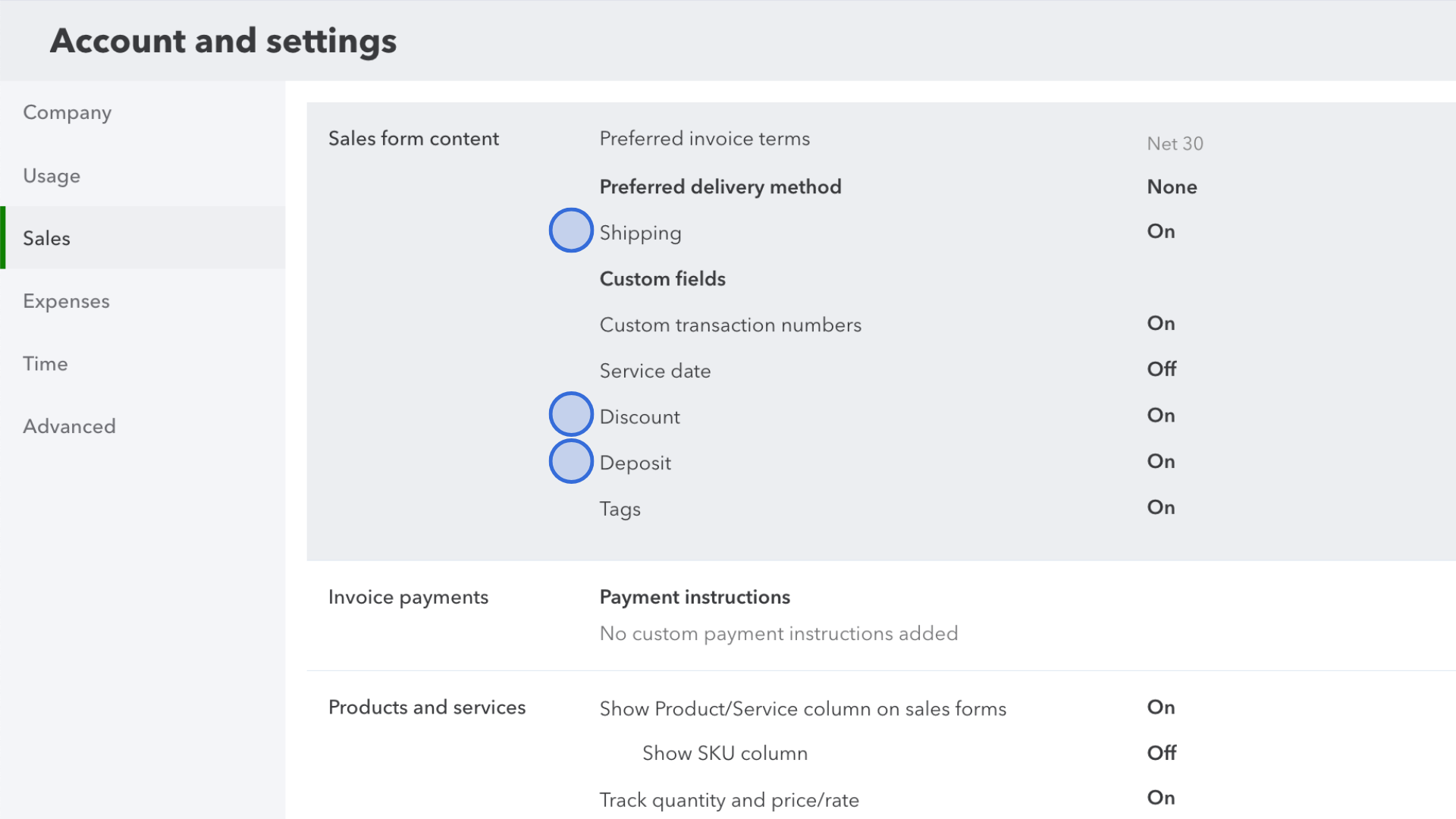Edit the Sales form content section
Image resolution: width=1456 pixels, height=819 pixels.
(x=413, y=139)
